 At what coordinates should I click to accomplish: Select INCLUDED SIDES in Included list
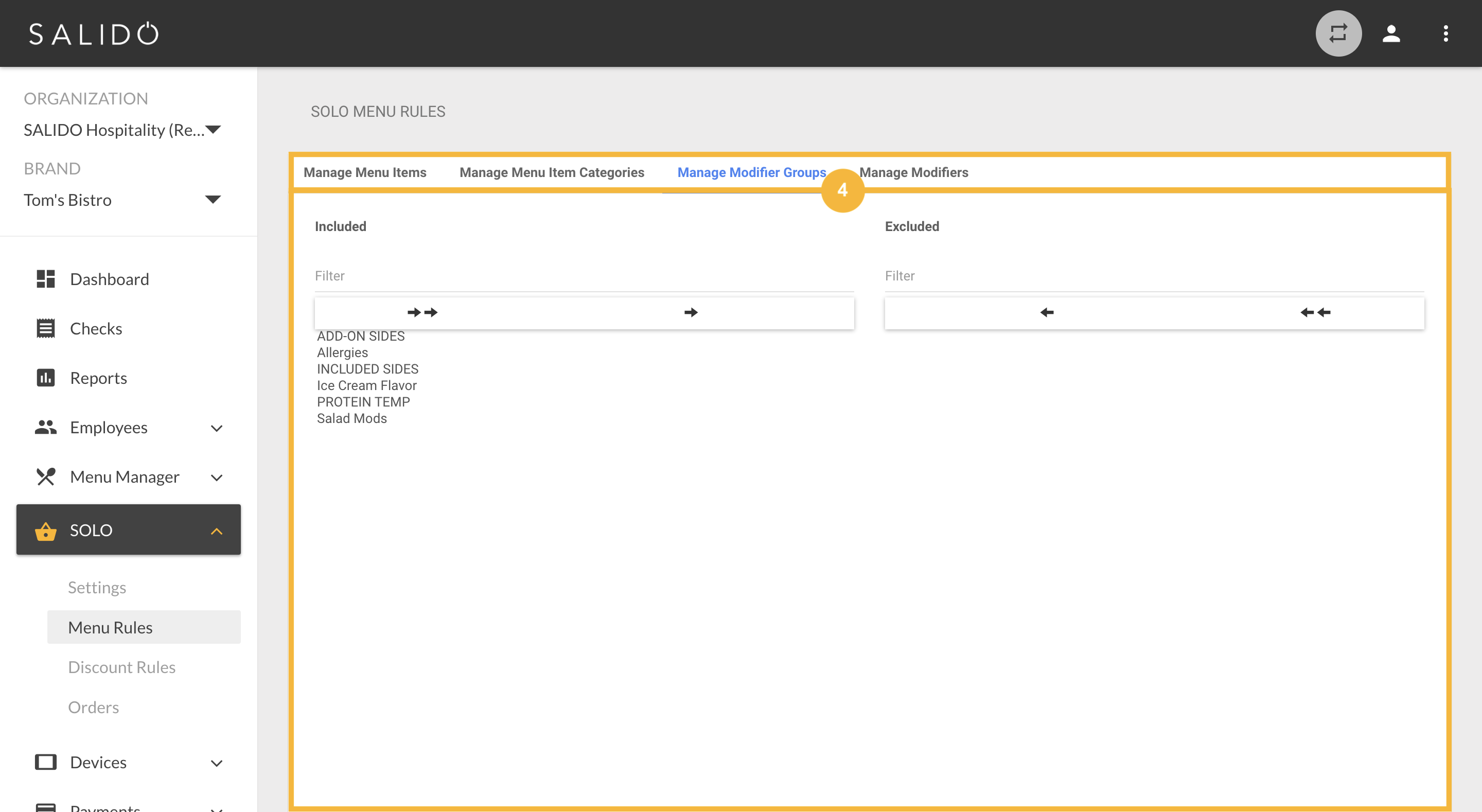point(367,369)
